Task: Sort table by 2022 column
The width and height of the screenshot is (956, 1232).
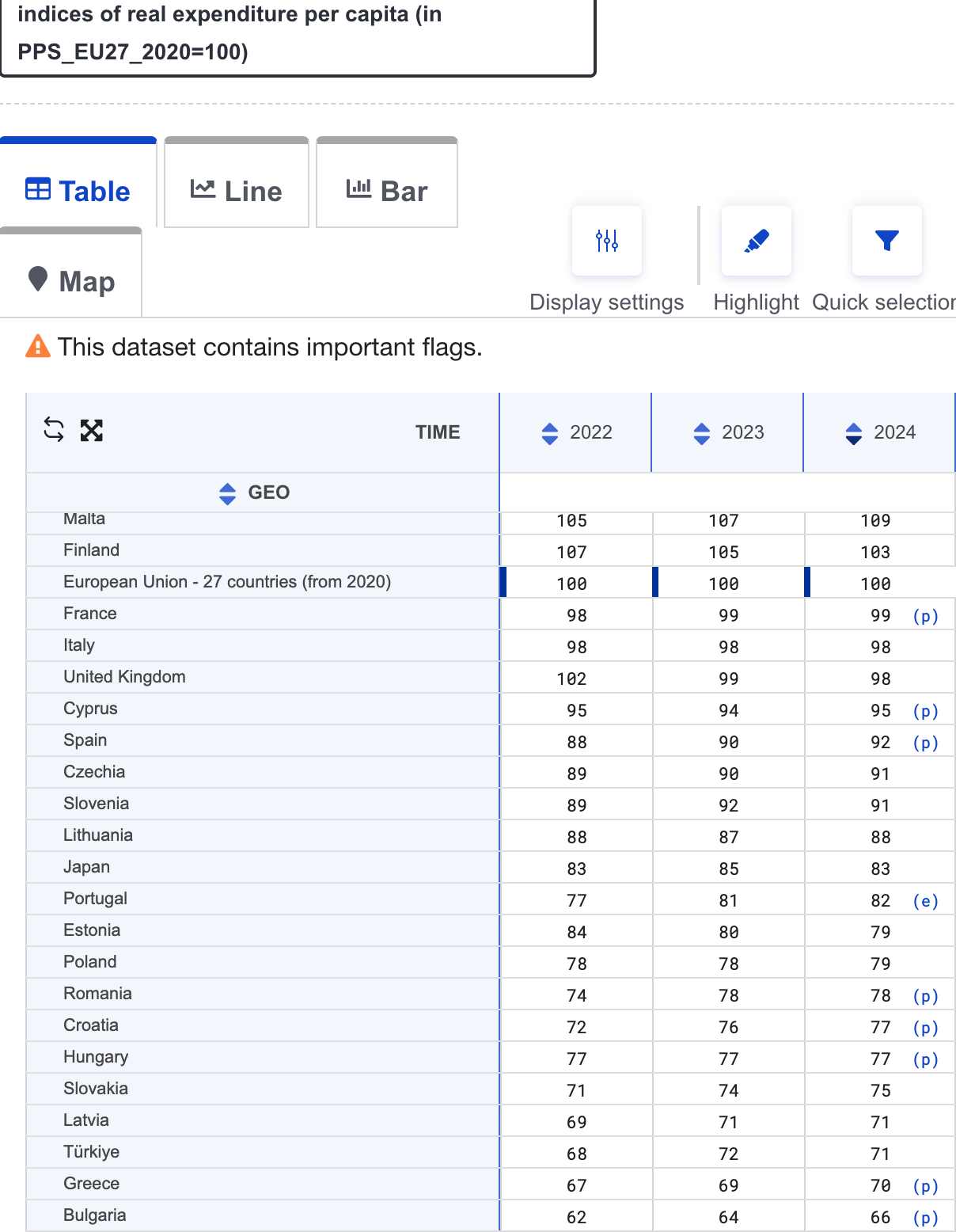Action: pos(550,433)
